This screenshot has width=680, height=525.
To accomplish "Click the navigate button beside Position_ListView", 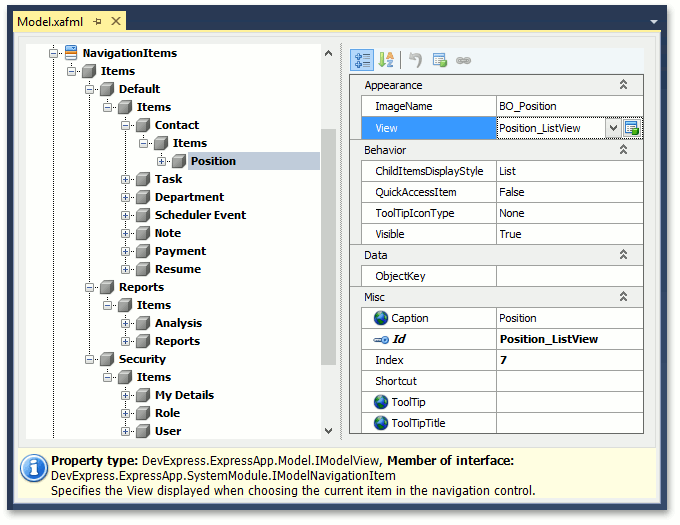I will 631,128.
